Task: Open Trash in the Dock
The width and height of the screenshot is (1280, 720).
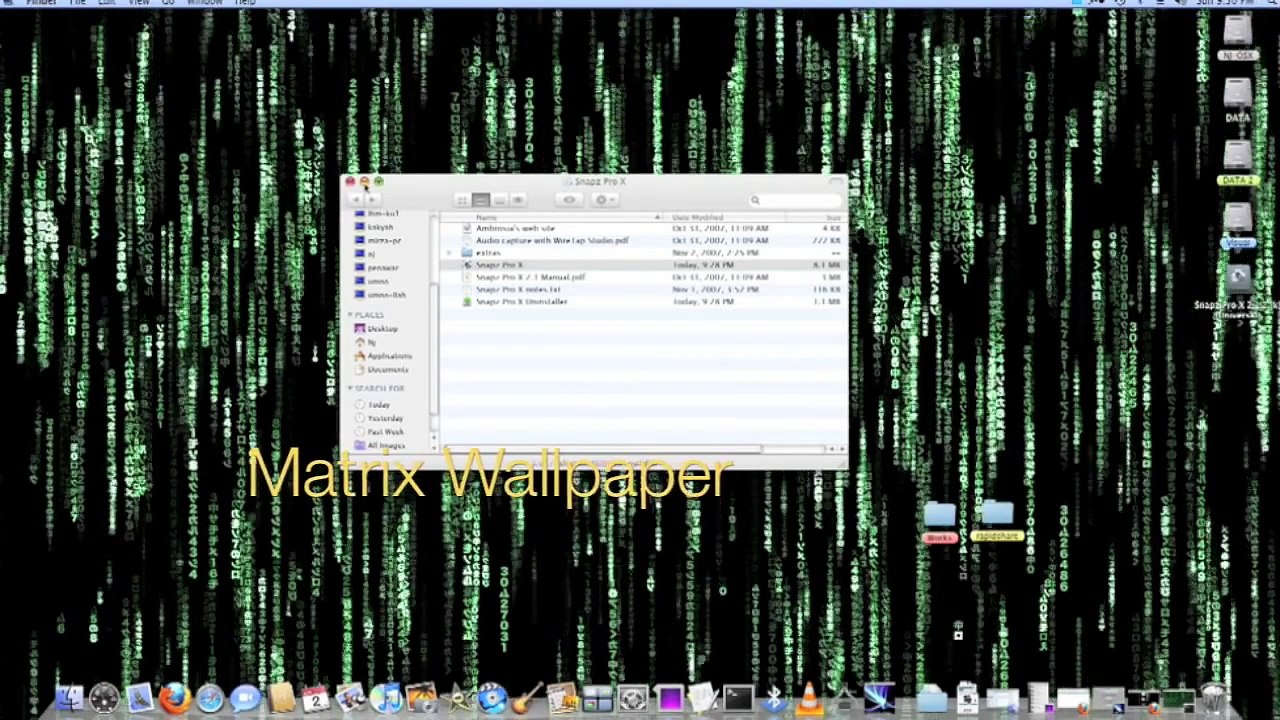Action: (1213, 698)
